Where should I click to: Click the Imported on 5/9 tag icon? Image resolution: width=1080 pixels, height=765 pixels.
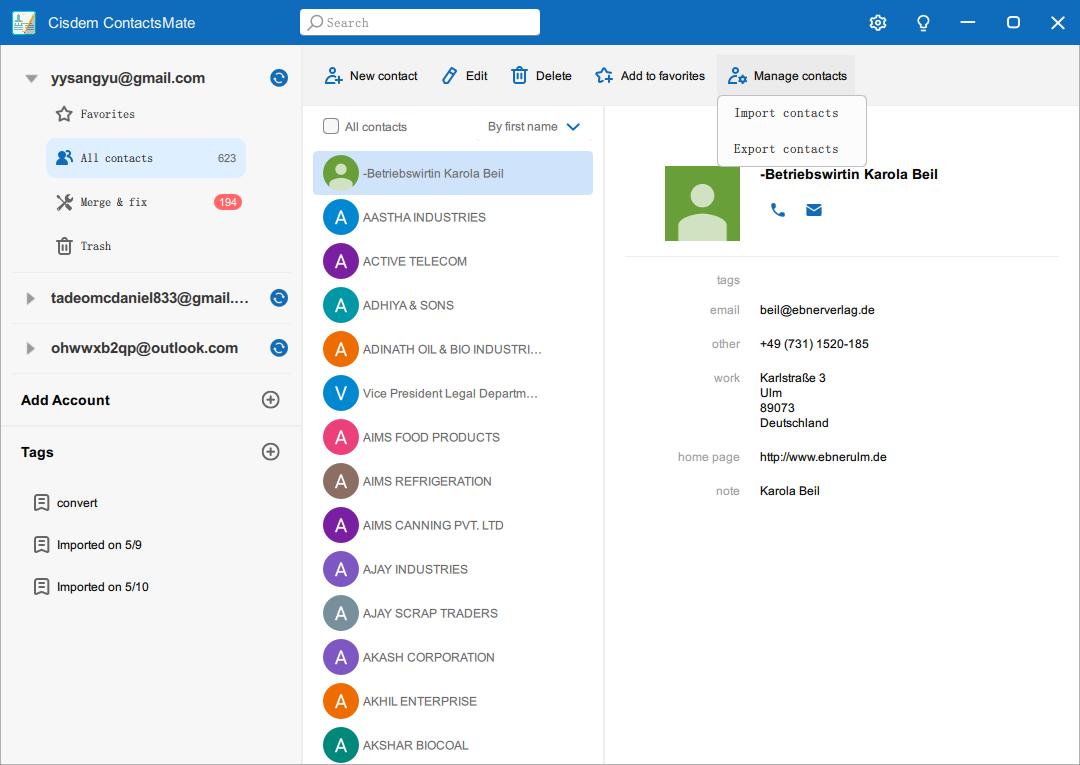(x=41, y=545)
